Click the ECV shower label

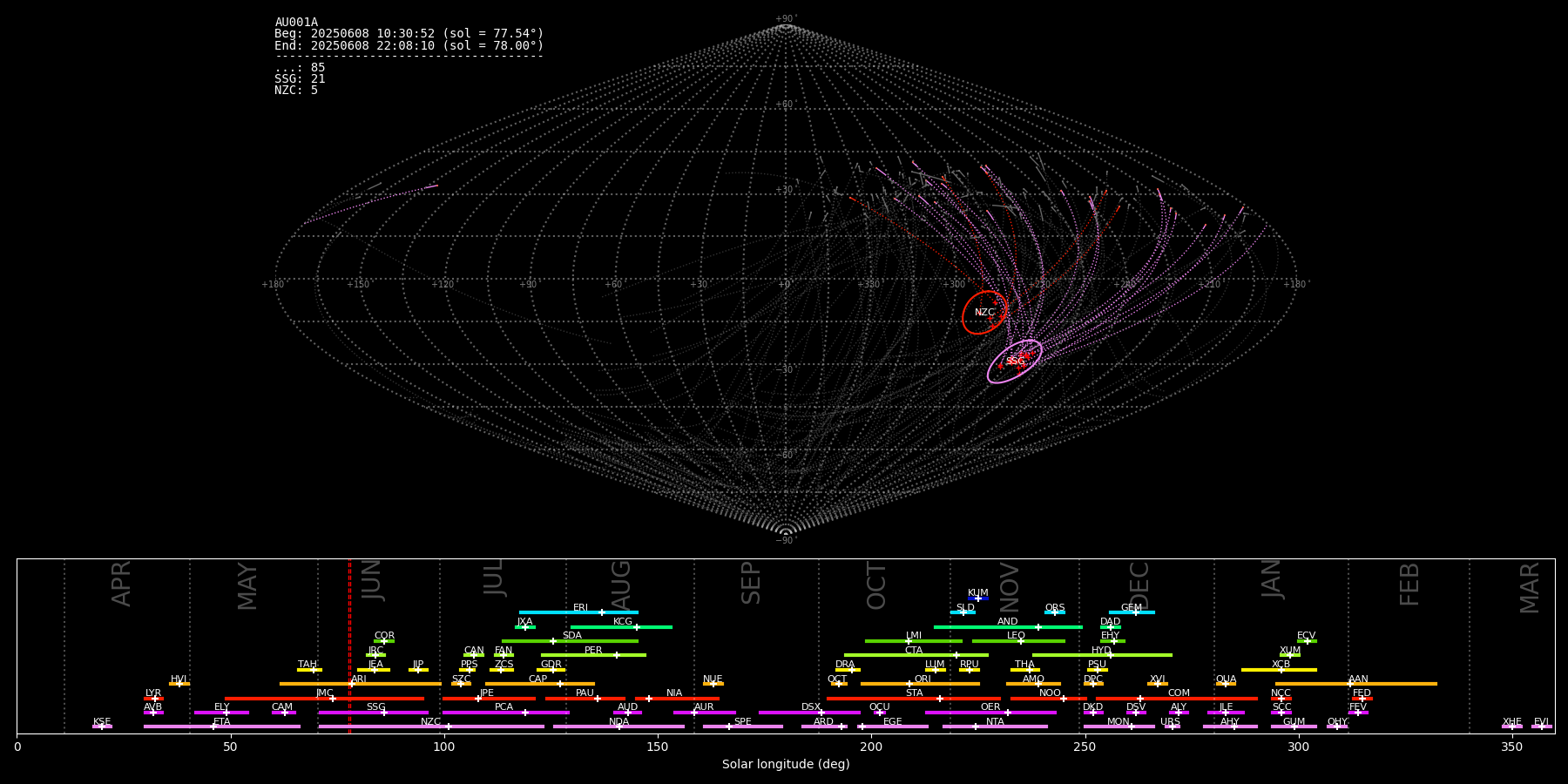coord(1306,636)
